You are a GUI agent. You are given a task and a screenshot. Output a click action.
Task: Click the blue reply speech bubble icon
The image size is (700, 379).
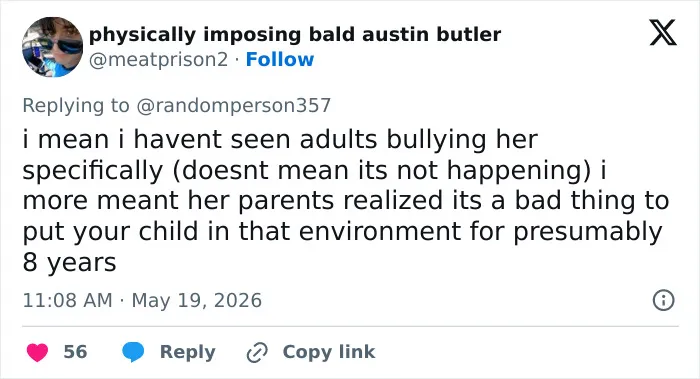tap(133, 352)
